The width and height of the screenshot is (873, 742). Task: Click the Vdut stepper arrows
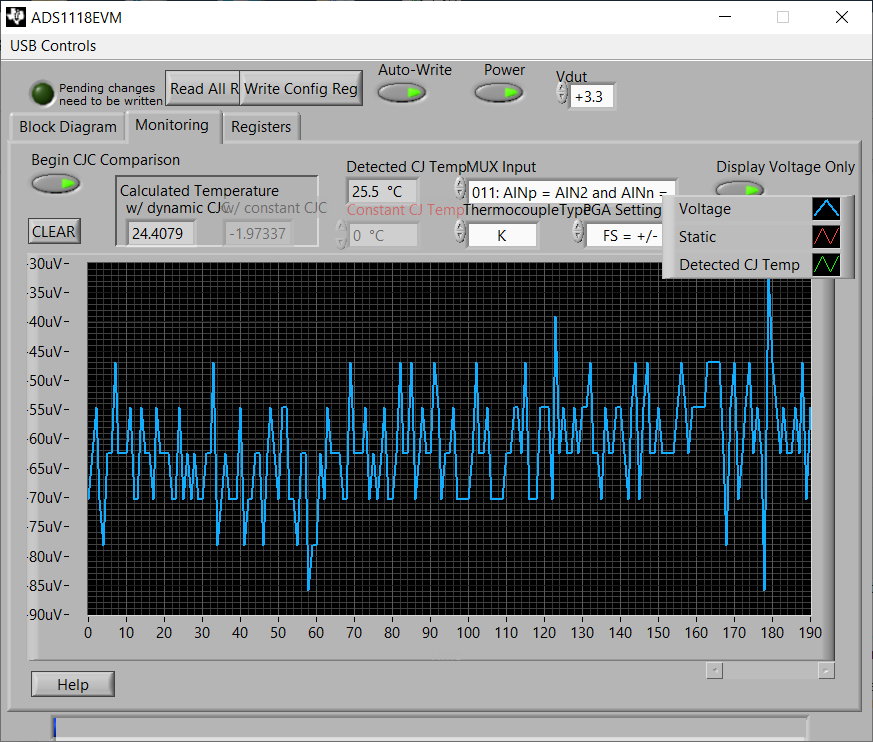(x=562, y=93)
